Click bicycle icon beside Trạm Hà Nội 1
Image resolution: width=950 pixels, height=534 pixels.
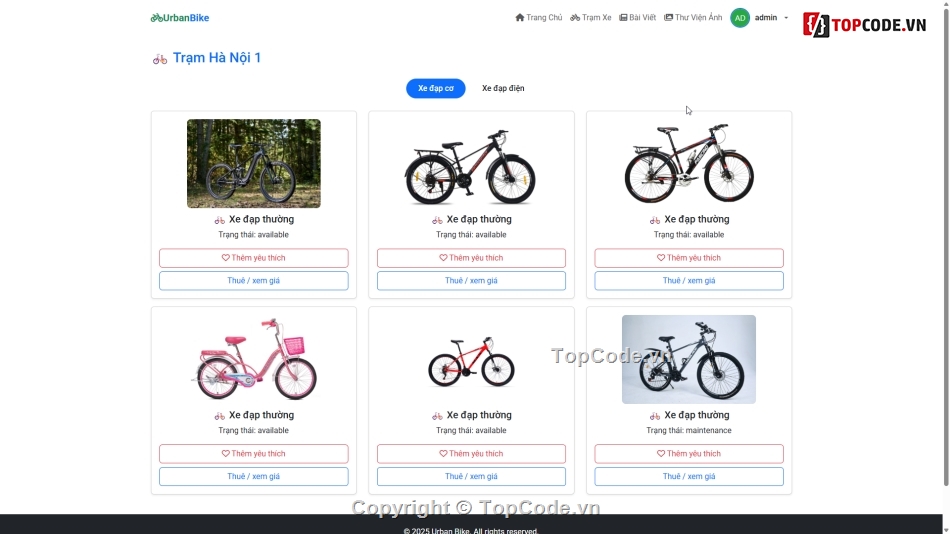pos(160,59)
